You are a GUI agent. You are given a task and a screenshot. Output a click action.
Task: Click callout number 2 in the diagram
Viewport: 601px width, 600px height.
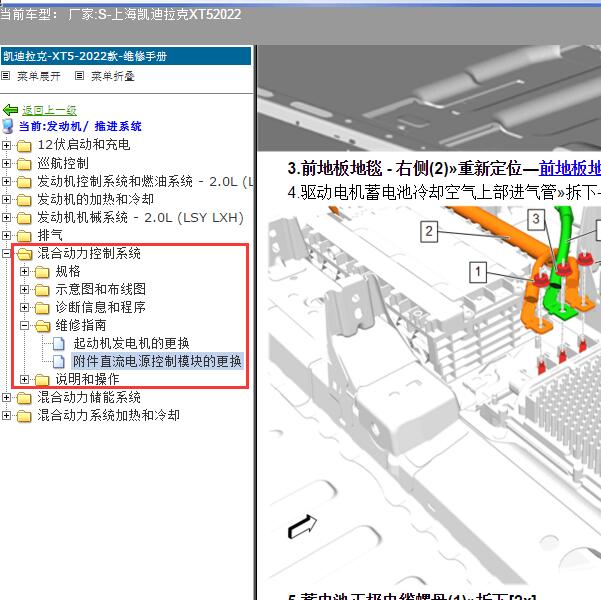[x=429, y=231]
